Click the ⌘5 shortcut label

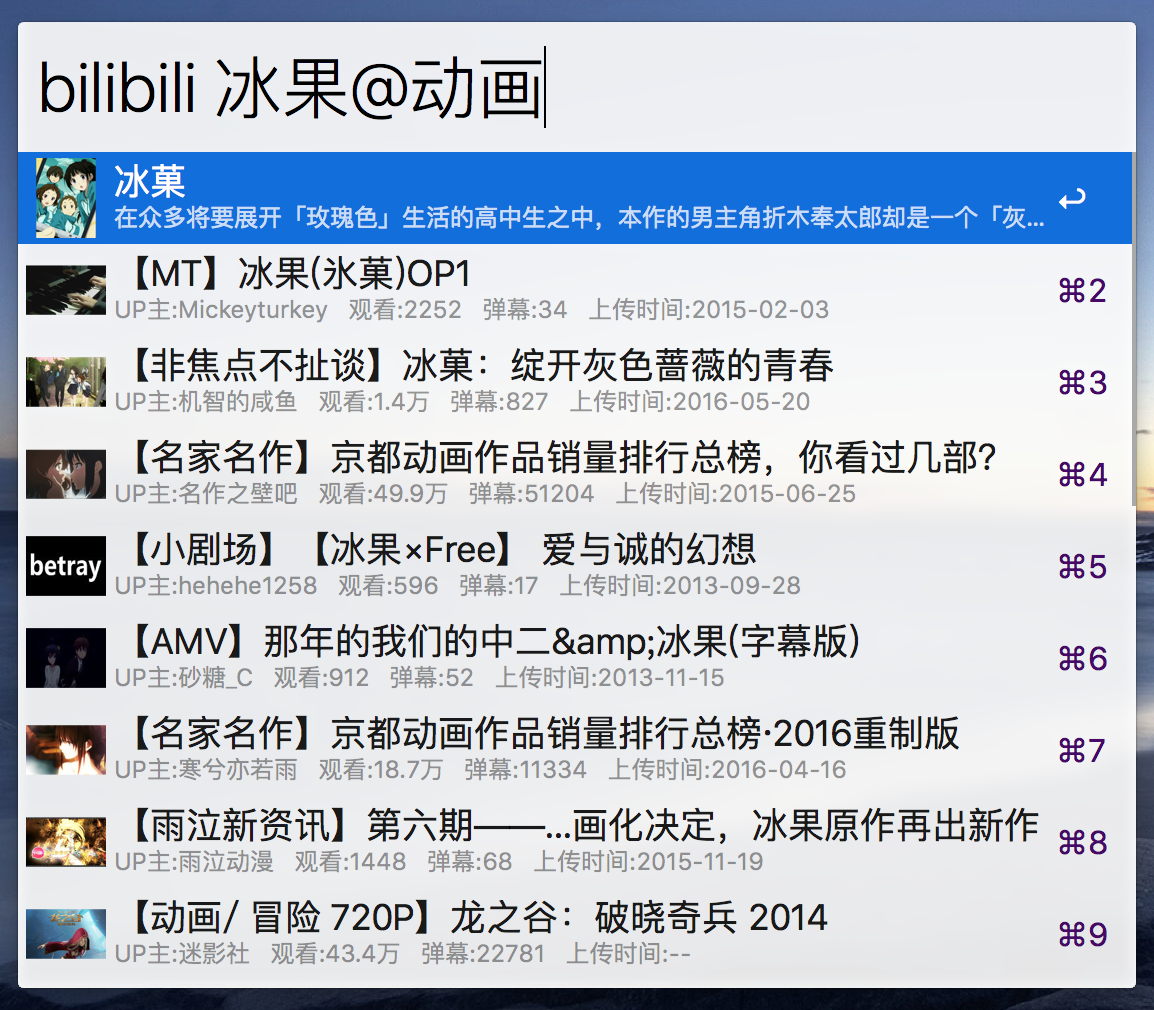pyautogui.click(x=1083, y=567)
